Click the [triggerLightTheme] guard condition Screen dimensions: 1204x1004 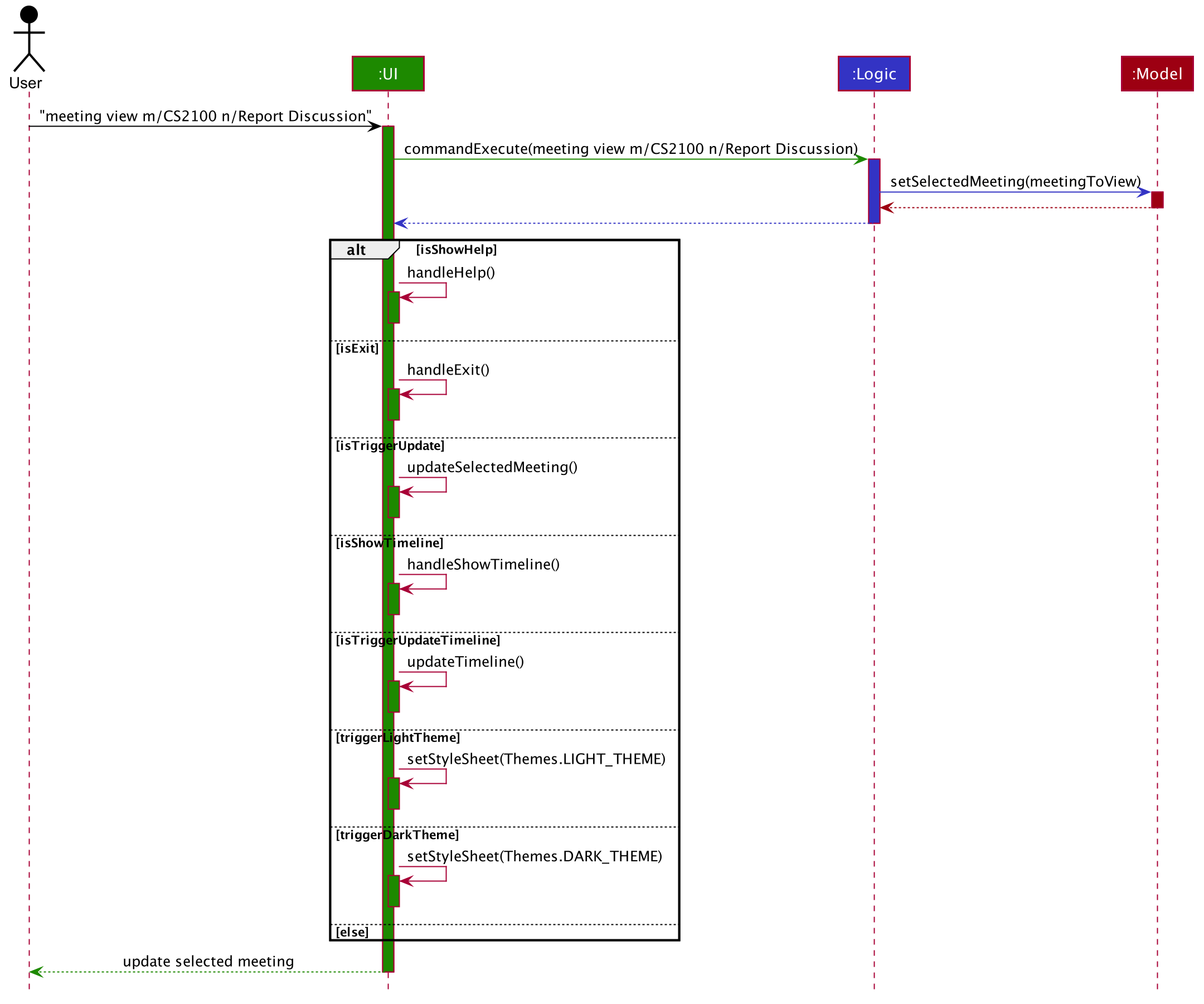398,738
